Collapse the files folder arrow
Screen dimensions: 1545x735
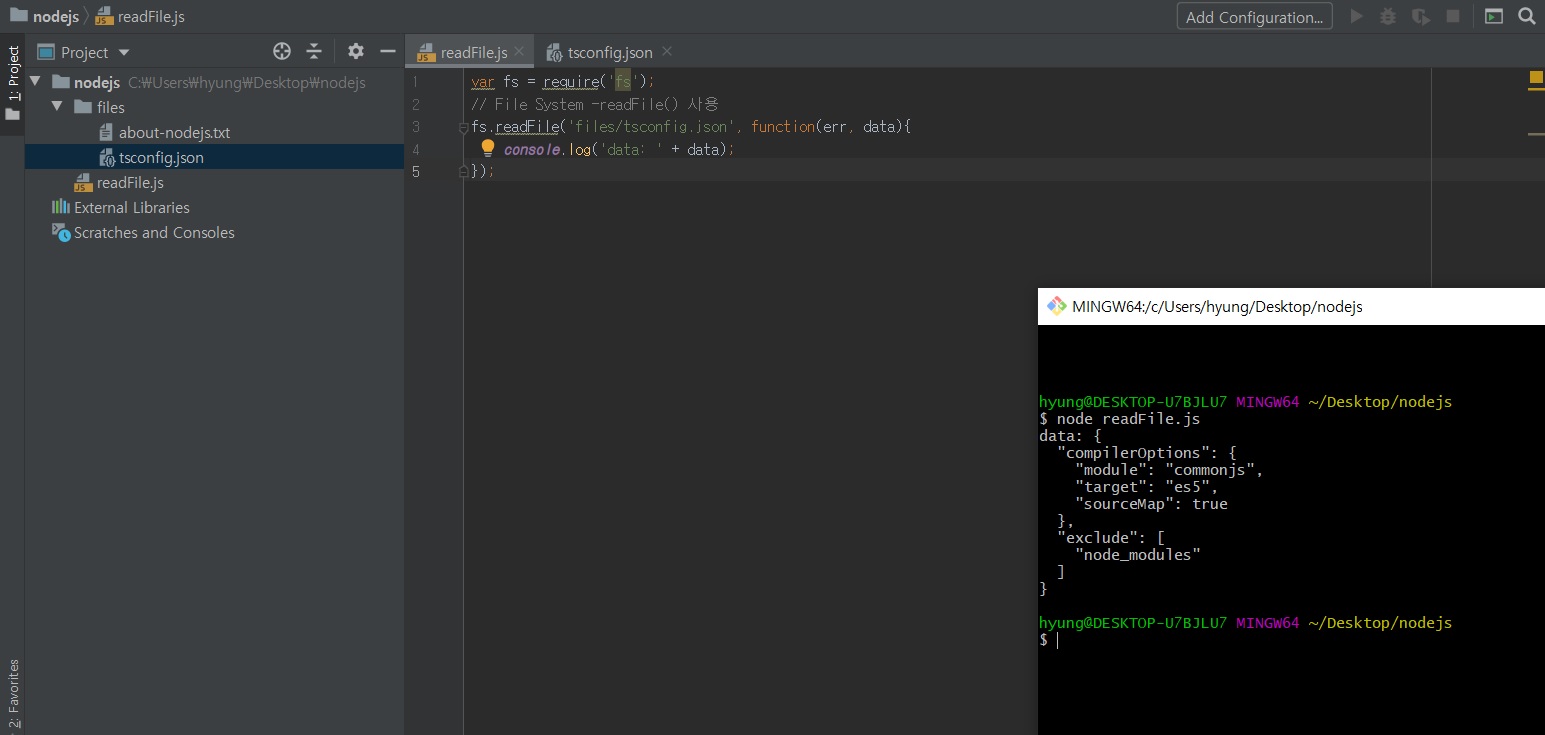57,107
